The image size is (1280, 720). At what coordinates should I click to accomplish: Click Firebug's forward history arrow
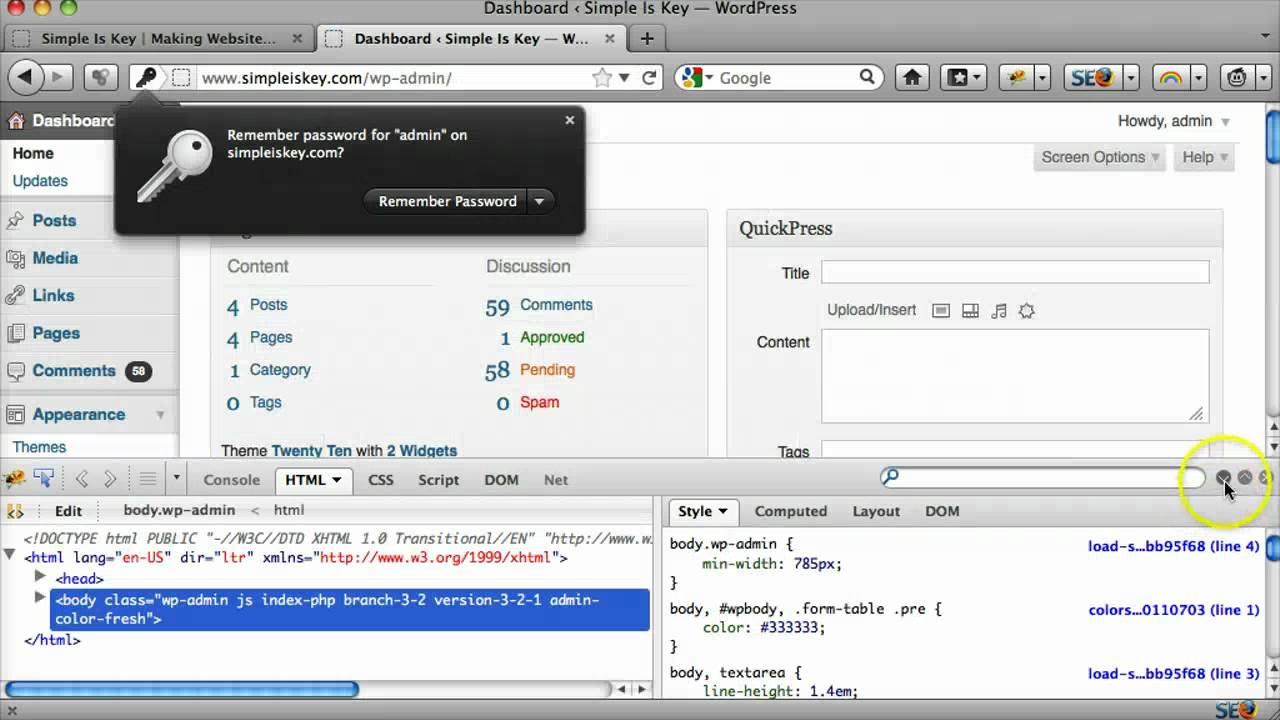coord(110,479)
